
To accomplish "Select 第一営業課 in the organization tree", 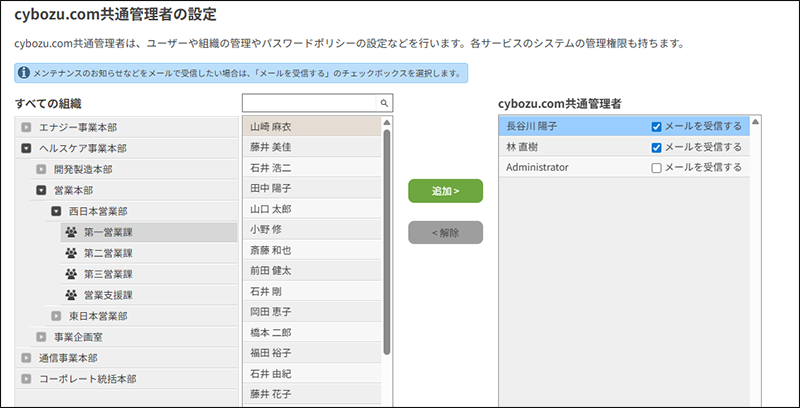I will (149, 233).
